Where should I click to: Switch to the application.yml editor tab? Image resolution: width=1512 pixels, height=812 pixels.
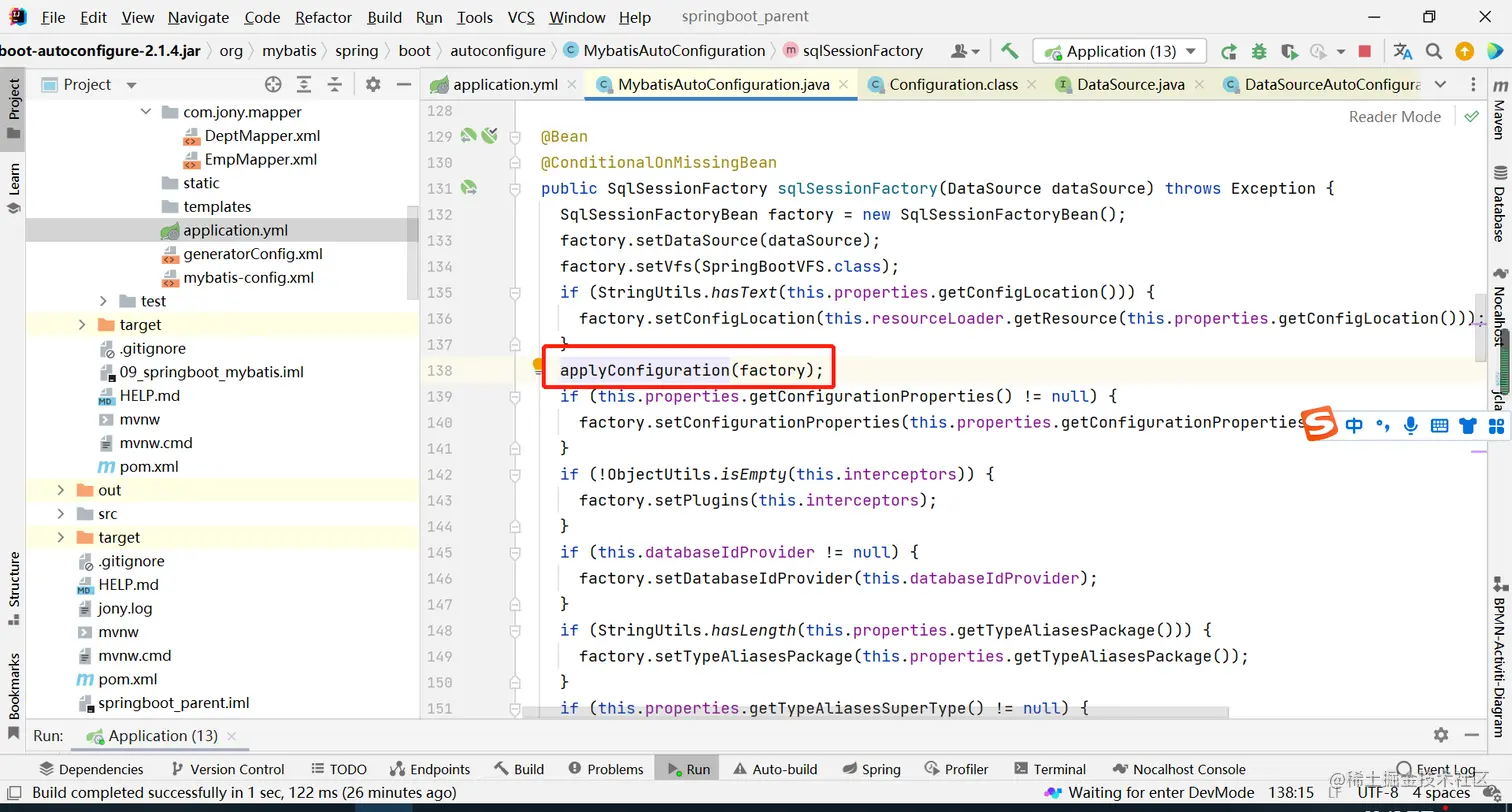(x=506, y=85)
